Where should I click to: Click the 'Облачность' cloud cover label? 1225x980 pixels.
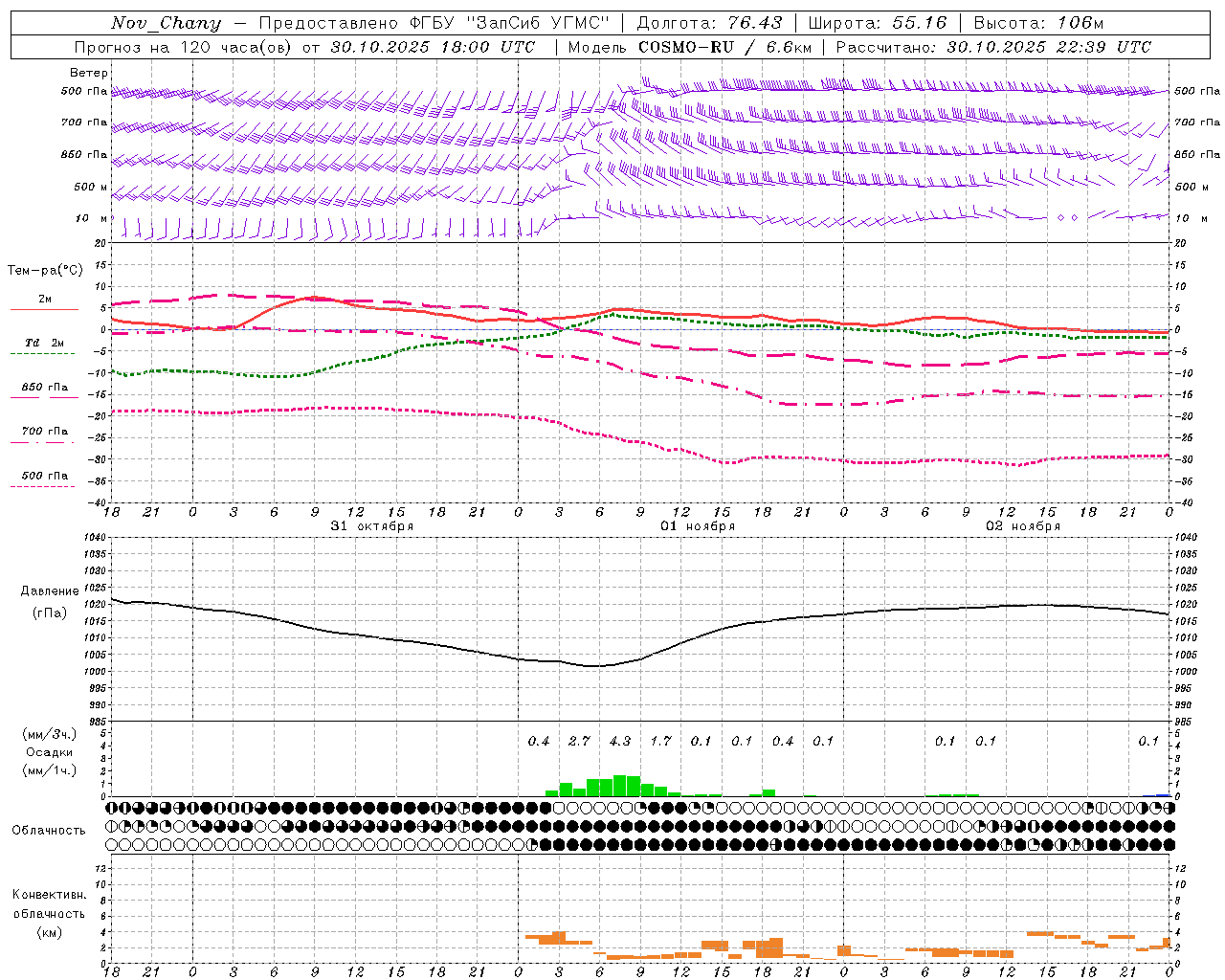pyautogui.click(x=49, y=831)
